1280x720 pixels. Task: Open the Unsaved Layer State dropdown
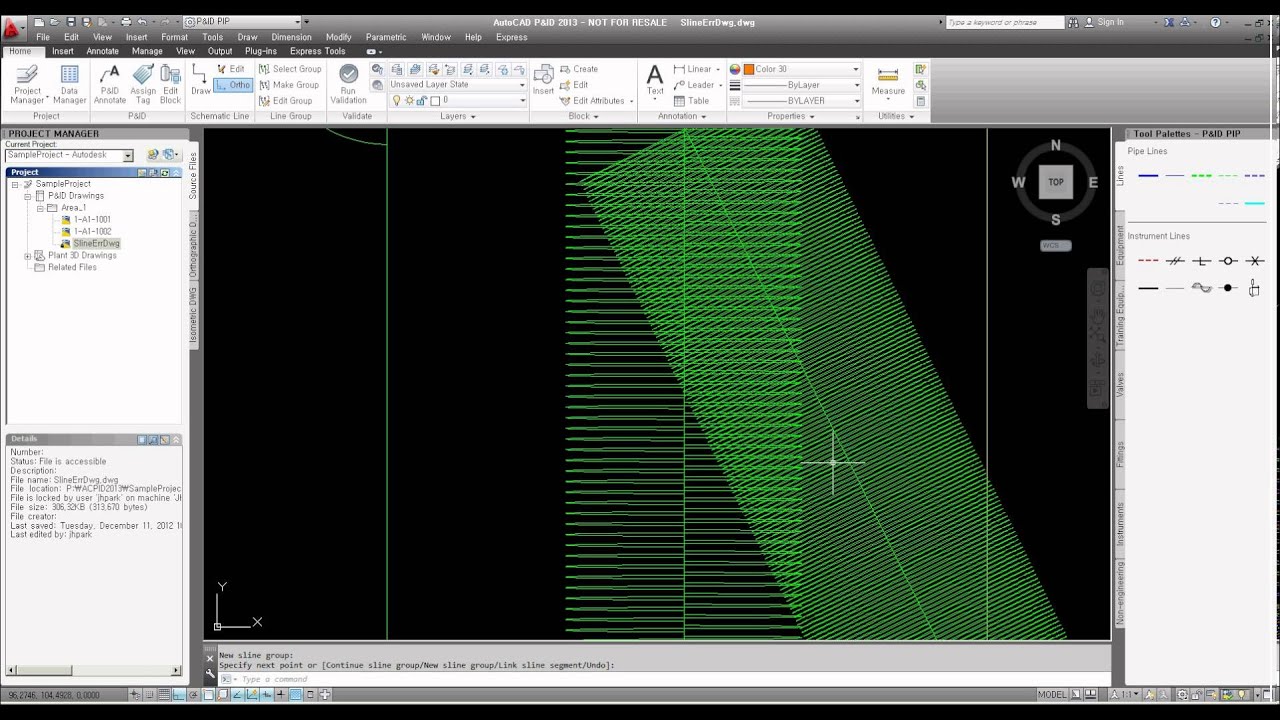coord(457,85)
